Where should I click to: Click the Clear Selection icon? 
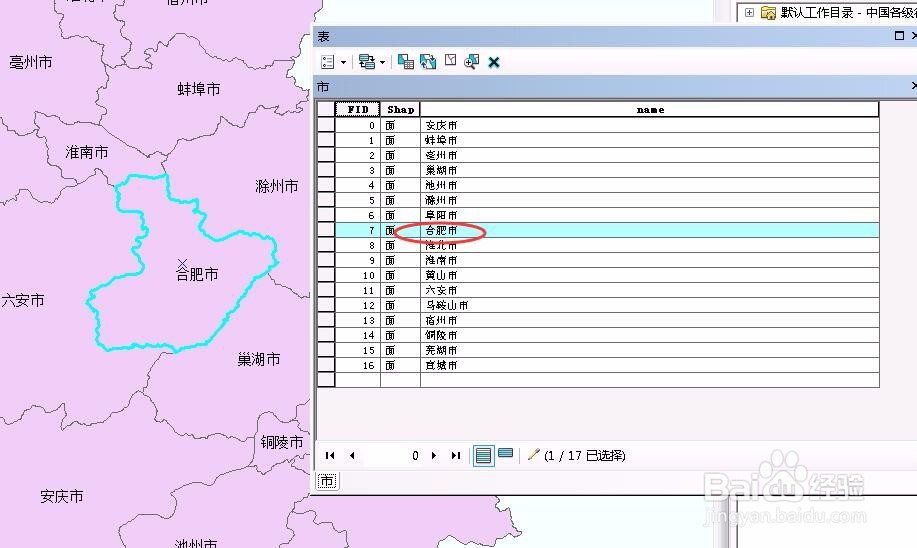[x=450, y=60]
